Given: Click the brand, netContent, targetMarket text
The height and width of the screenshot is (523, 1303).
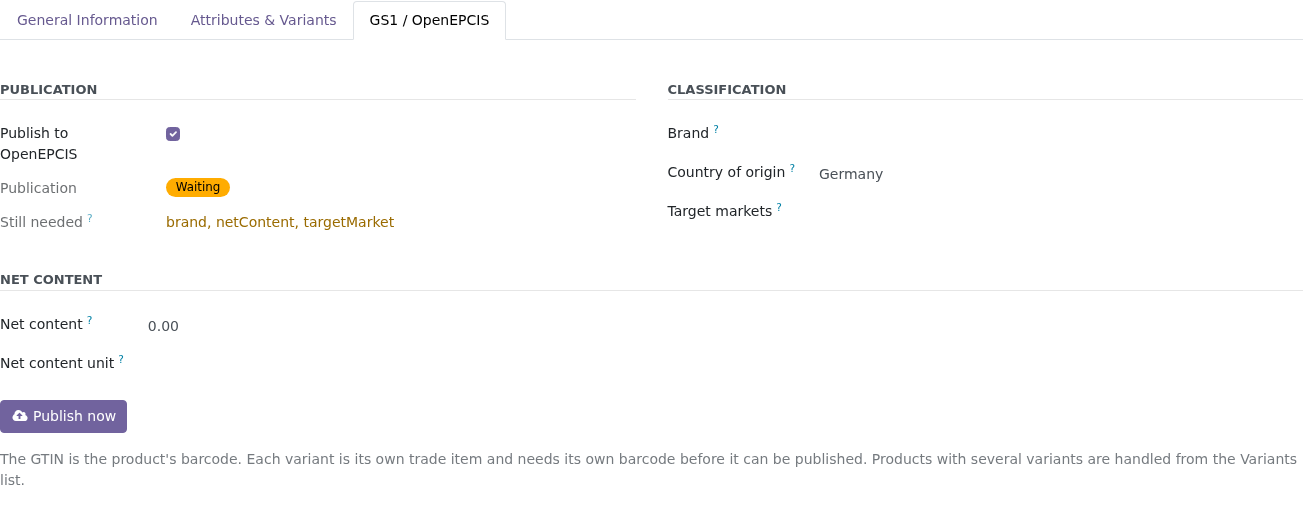Looking at the screenshot, I should coord(280,222).
